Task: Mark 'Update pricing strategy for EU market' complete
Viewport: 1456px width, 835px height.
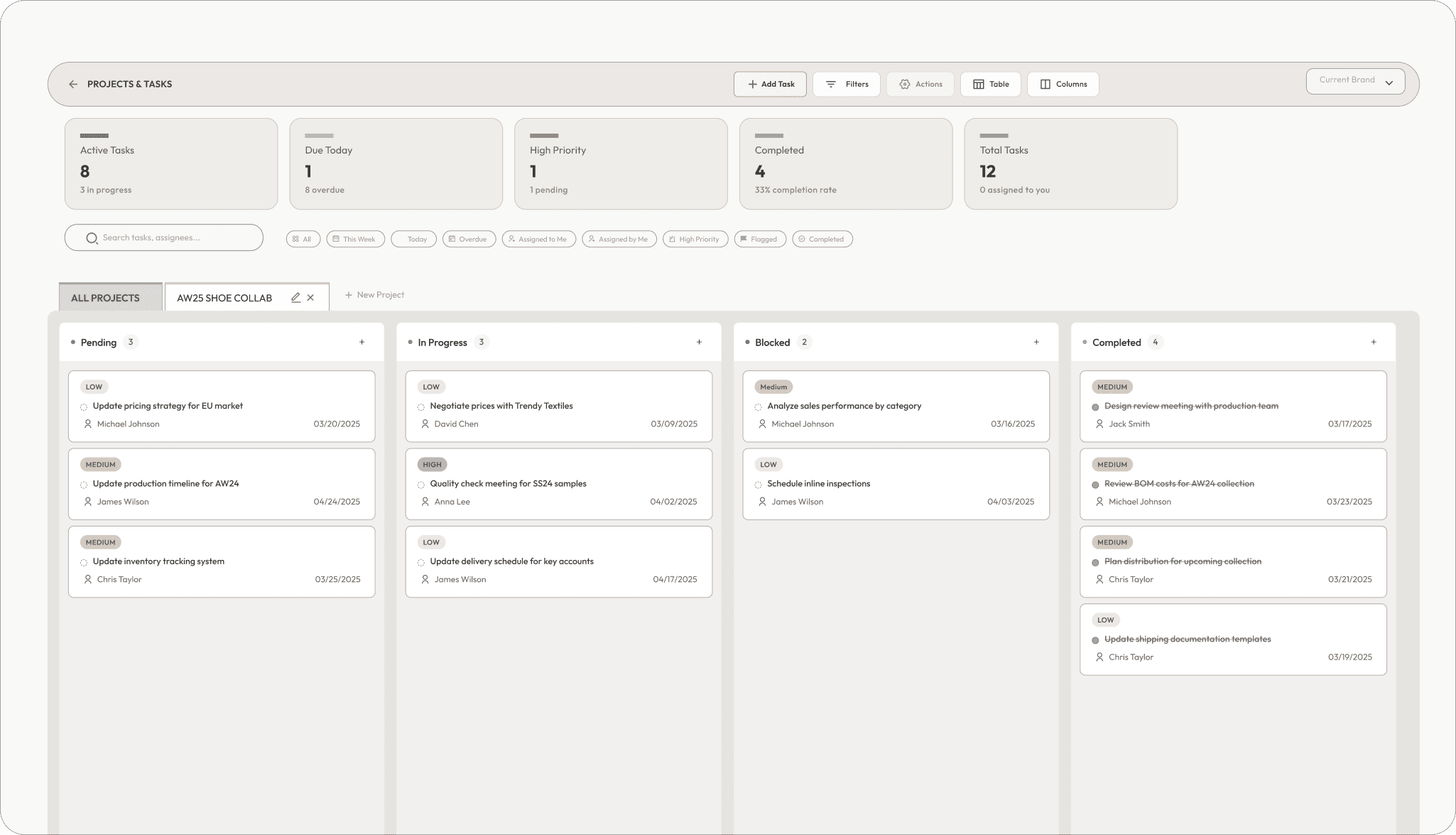Action: coord(84,407)
